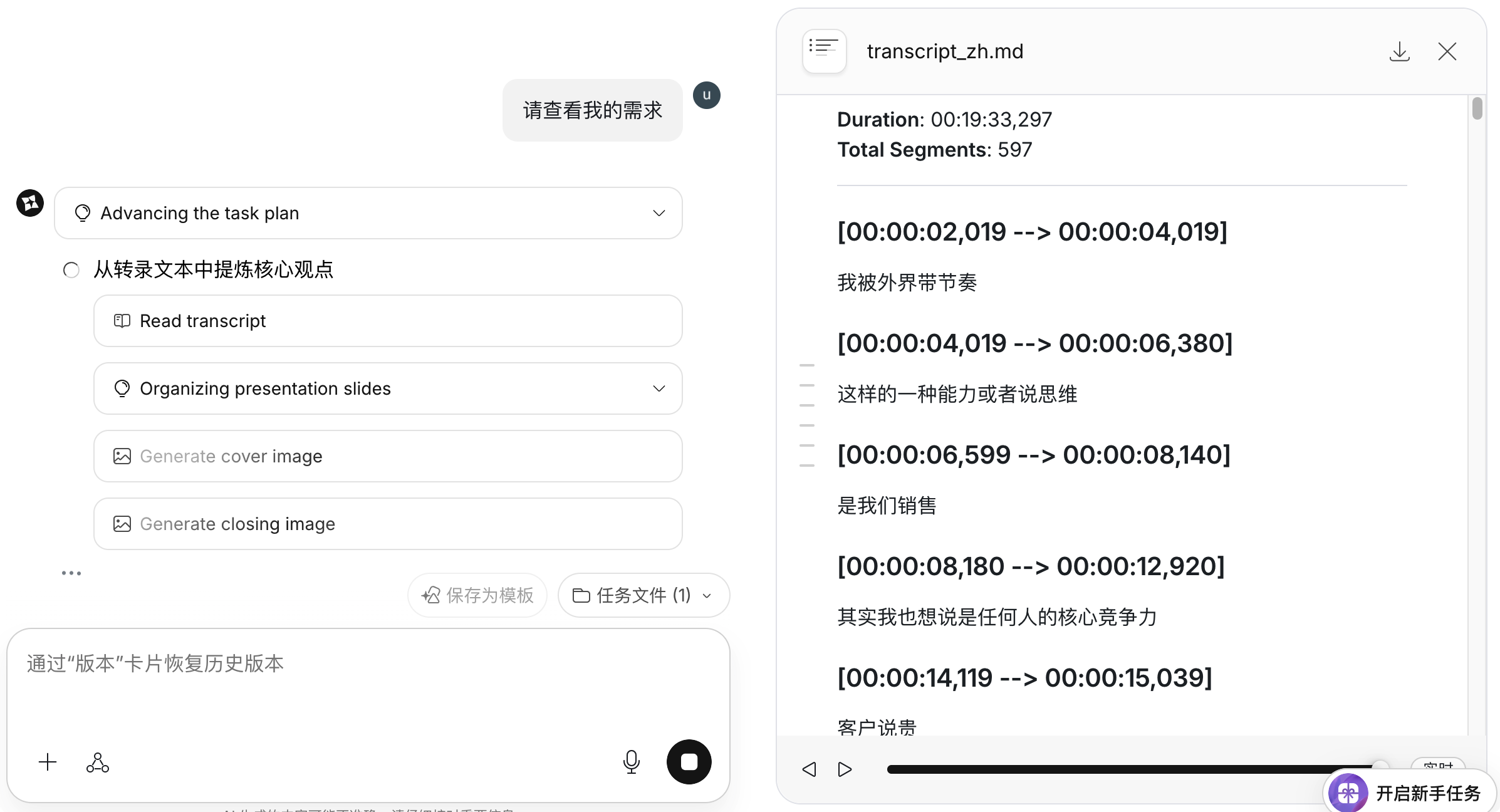Expand Advancing the task plan chevron
The image size is (1500, 812).
659,213
